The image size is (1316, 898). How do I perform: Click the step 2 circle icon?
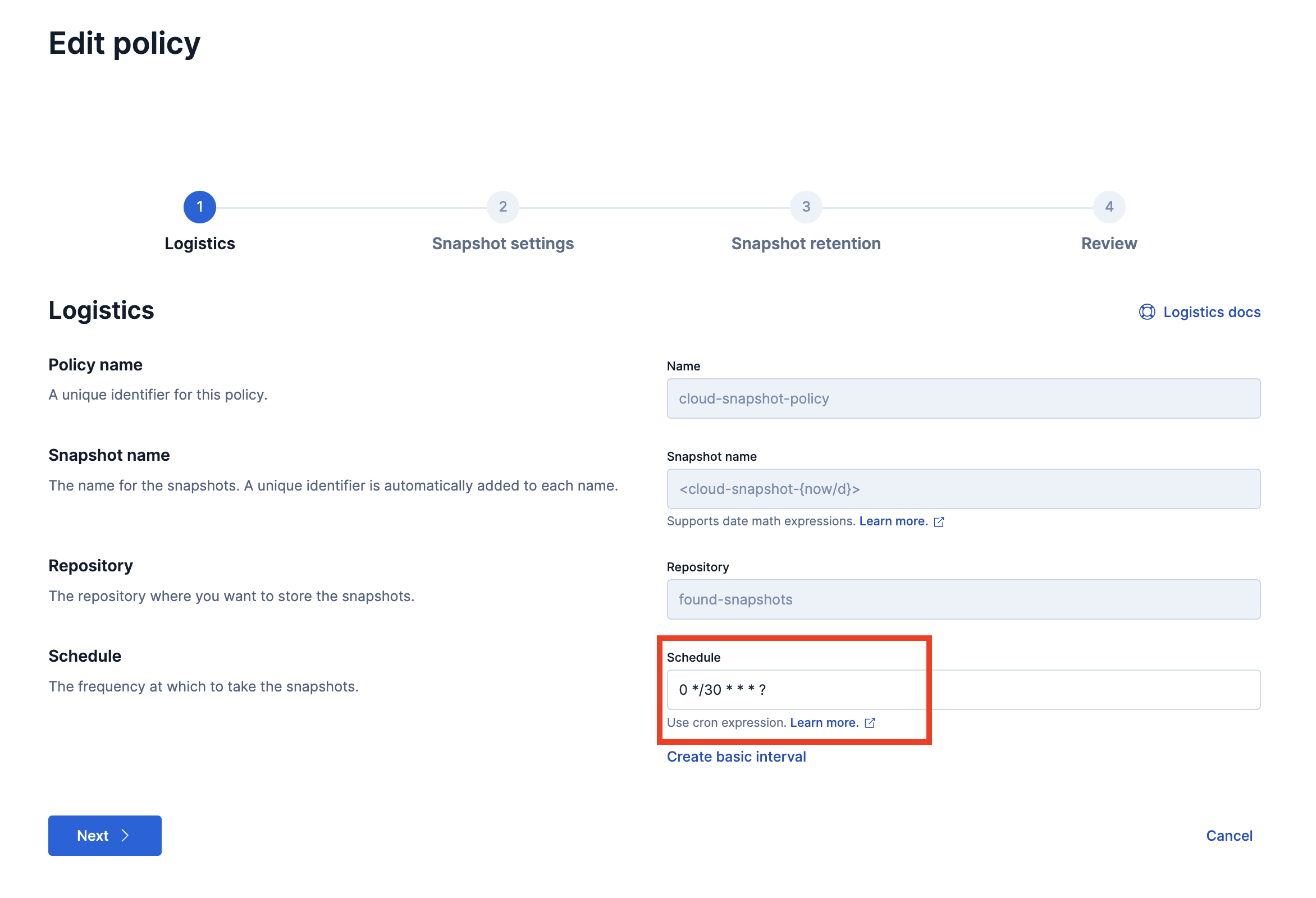(502, 207)
